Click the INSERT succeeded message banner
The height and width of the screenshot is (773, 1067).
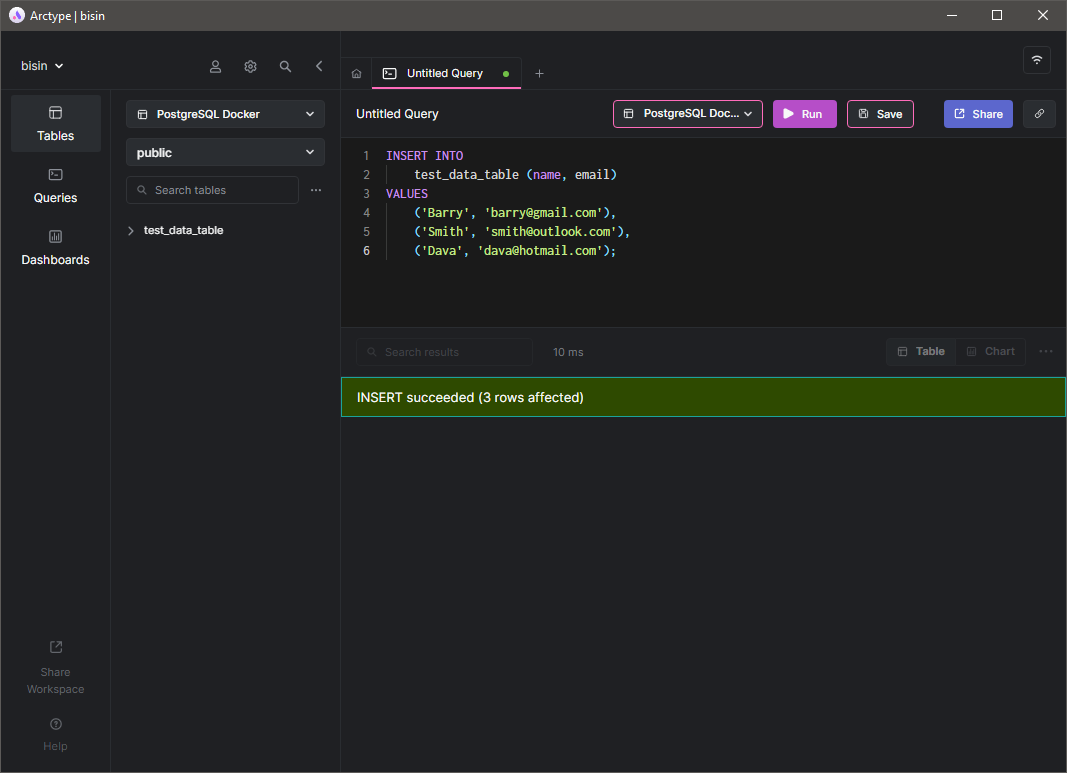(x=703, y=397)
